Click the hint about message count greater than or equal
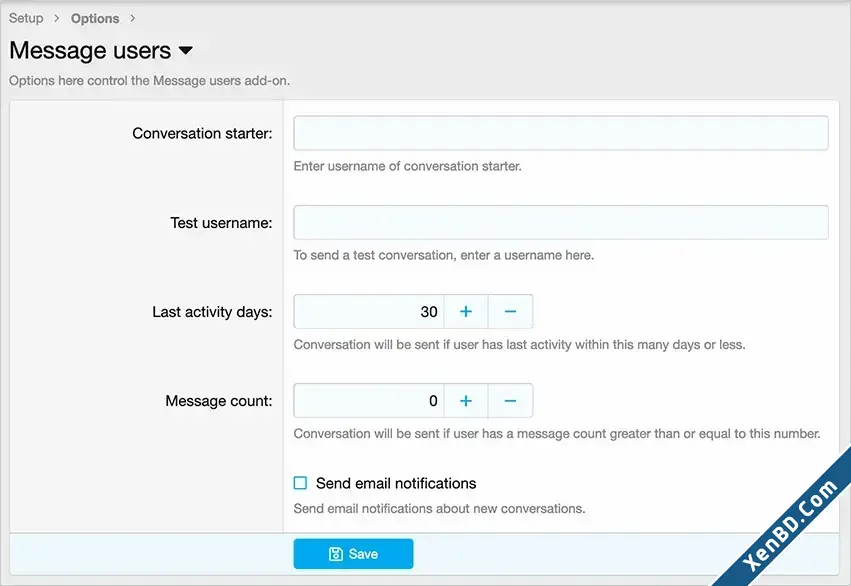851x586 pixels. 557,434
